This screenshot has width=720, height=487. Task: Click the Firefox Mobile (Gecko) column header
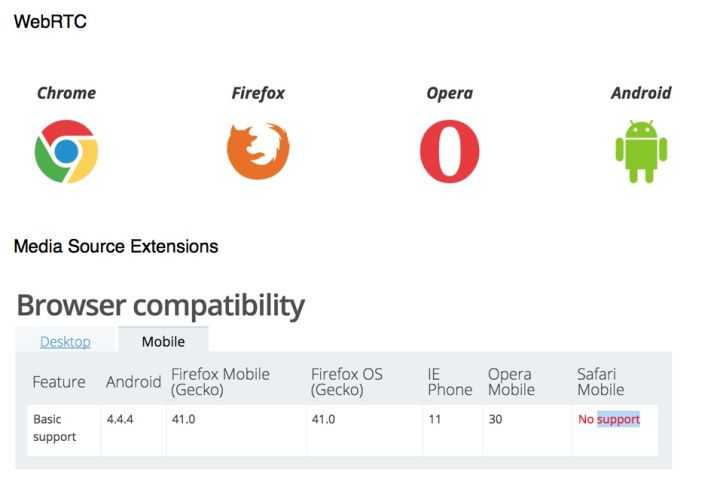click(x=220, y=382)
